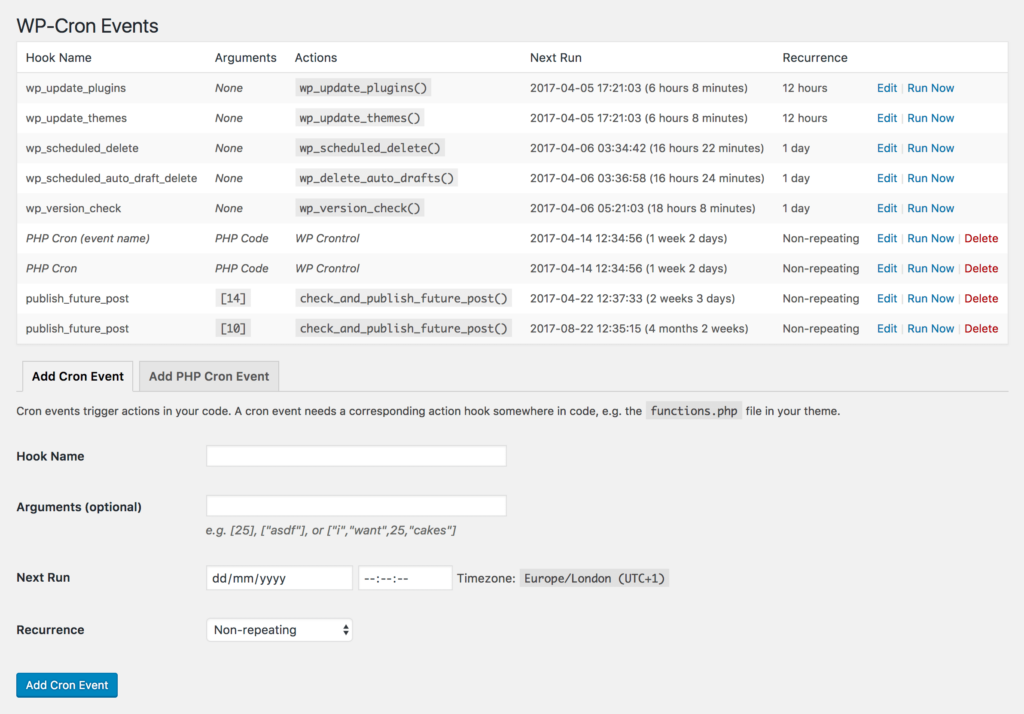
Task: Open the Recurrence dropdown
Action: 278,630
